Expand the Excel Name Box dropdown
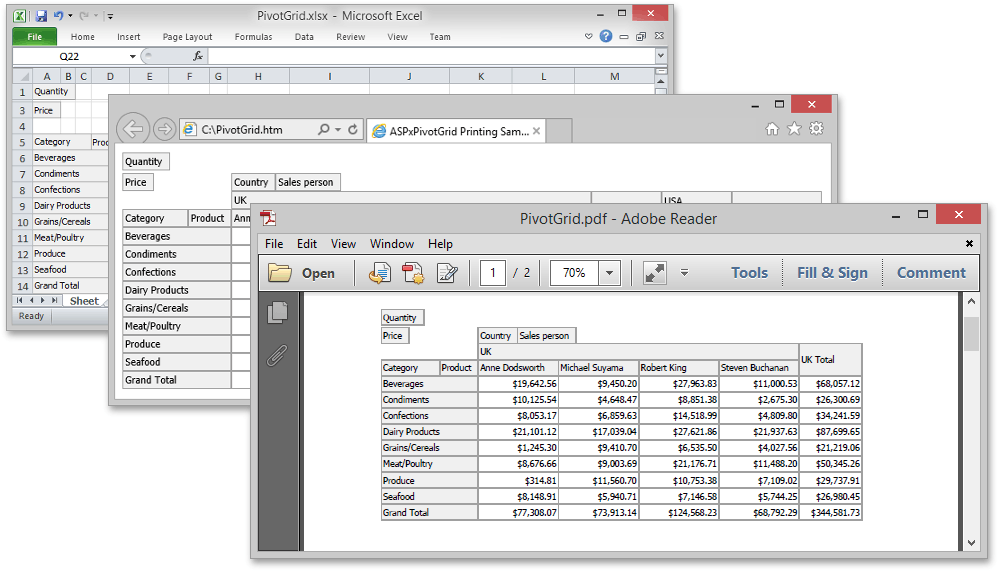The image size is (998, 571). pyautogui.click(x=132, y=56)
